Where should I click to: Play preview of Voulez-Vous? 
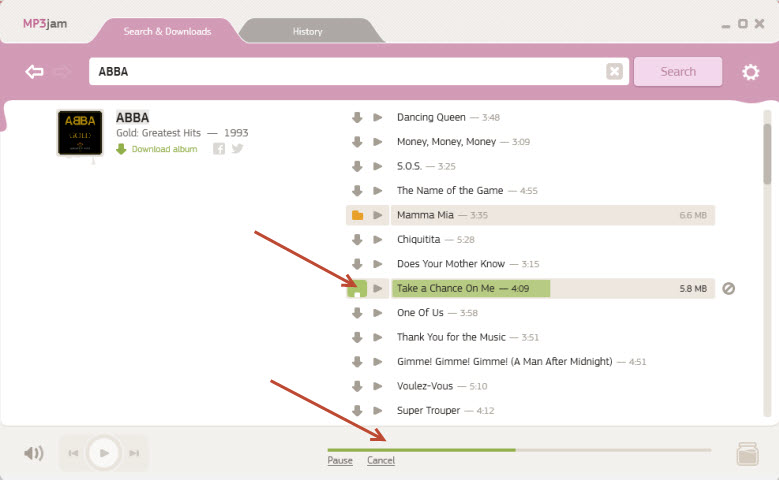pos(378,386)
